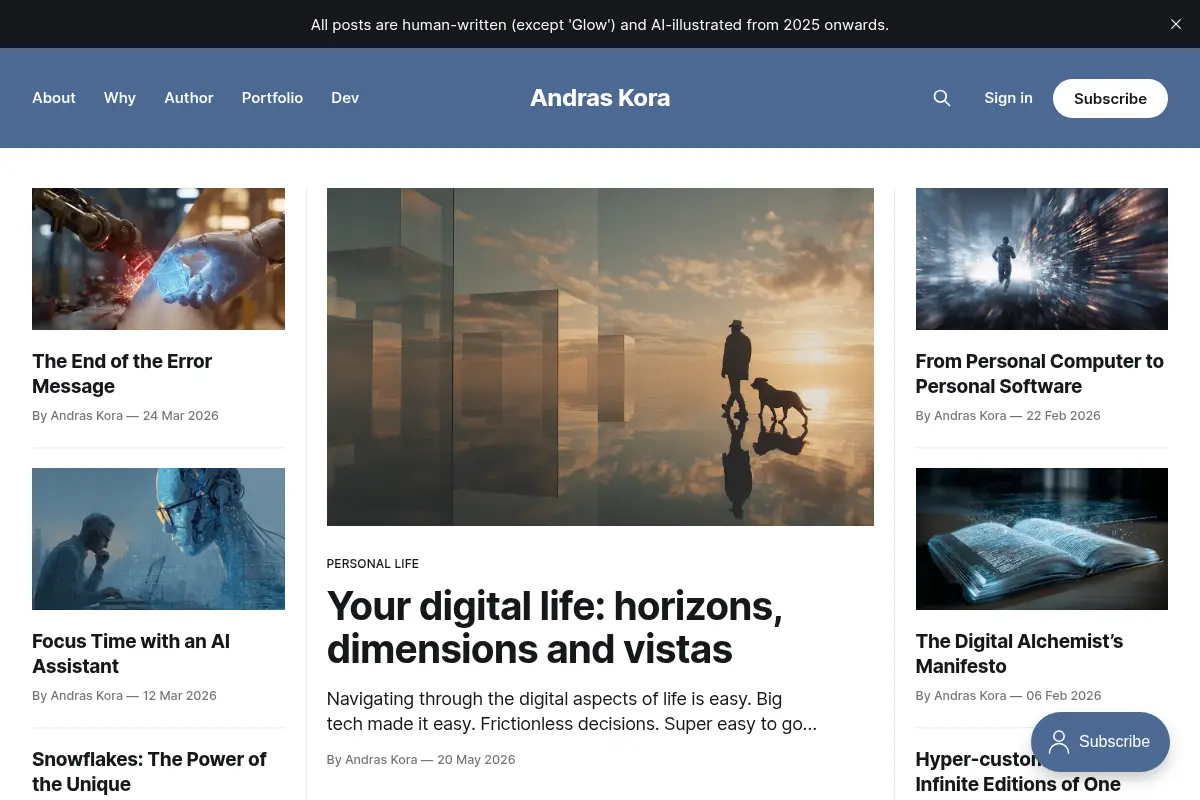Open the Sign in link
The image size is (1200, 800).
[1008, 98]
